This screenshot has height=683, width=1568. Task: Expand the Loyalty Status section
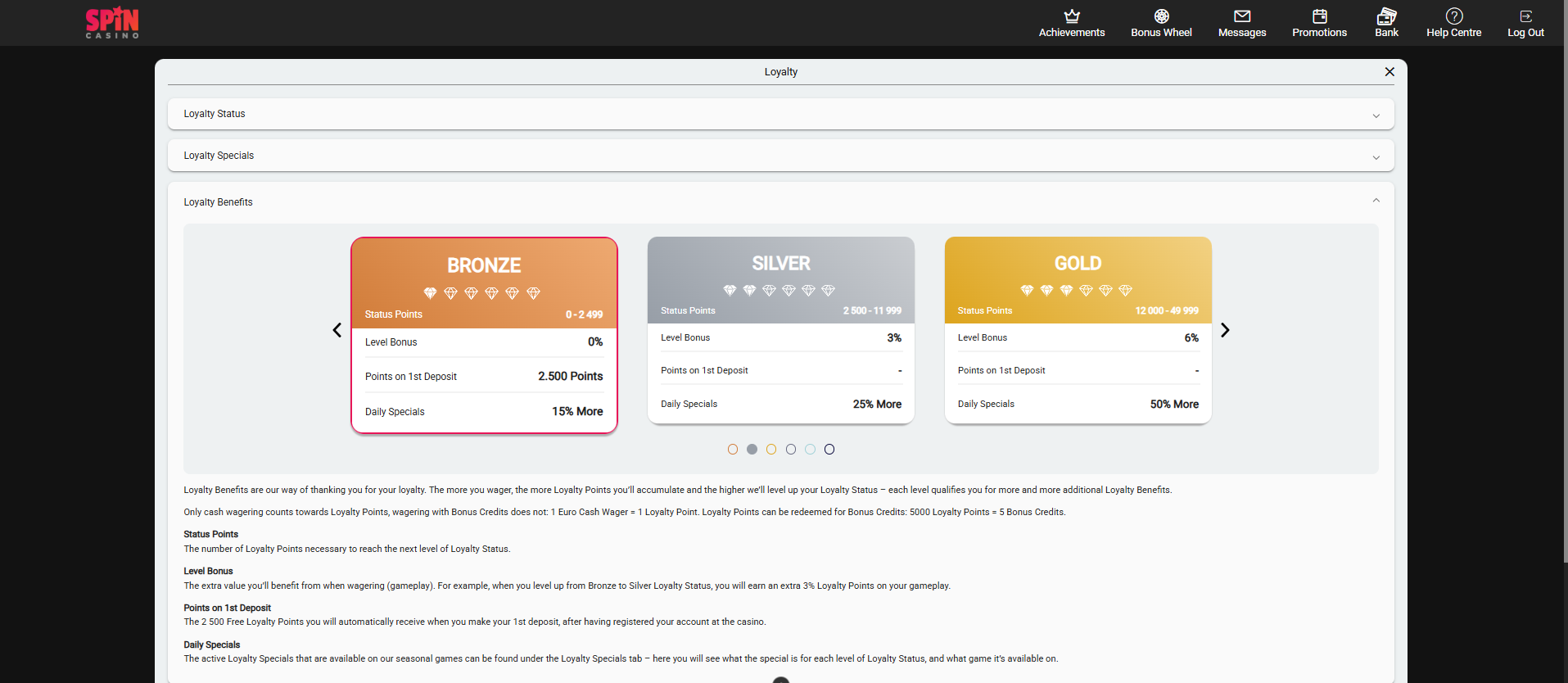point(780,114)
